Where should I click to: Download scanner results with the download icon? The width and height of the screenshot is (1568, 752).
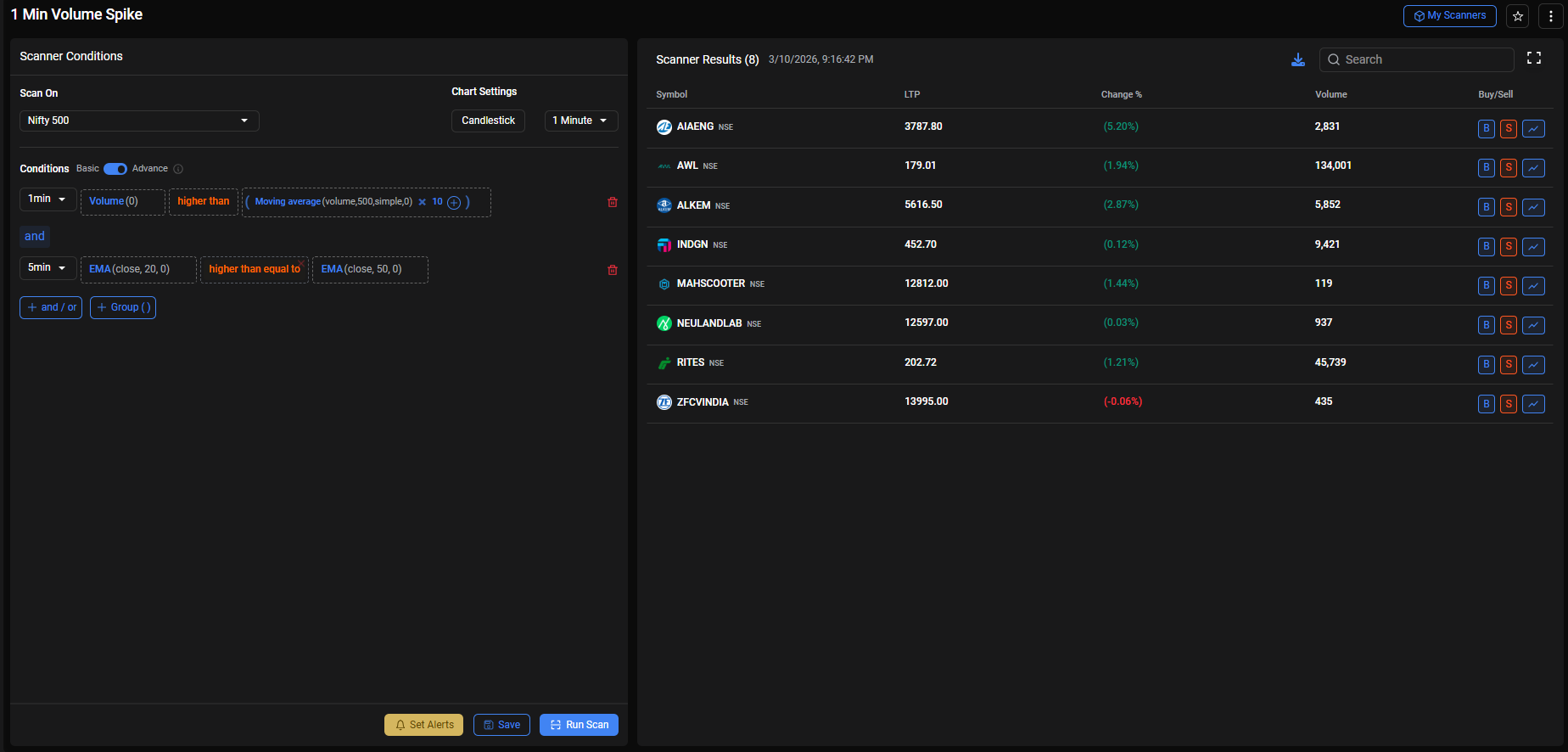click(1297, 59)
